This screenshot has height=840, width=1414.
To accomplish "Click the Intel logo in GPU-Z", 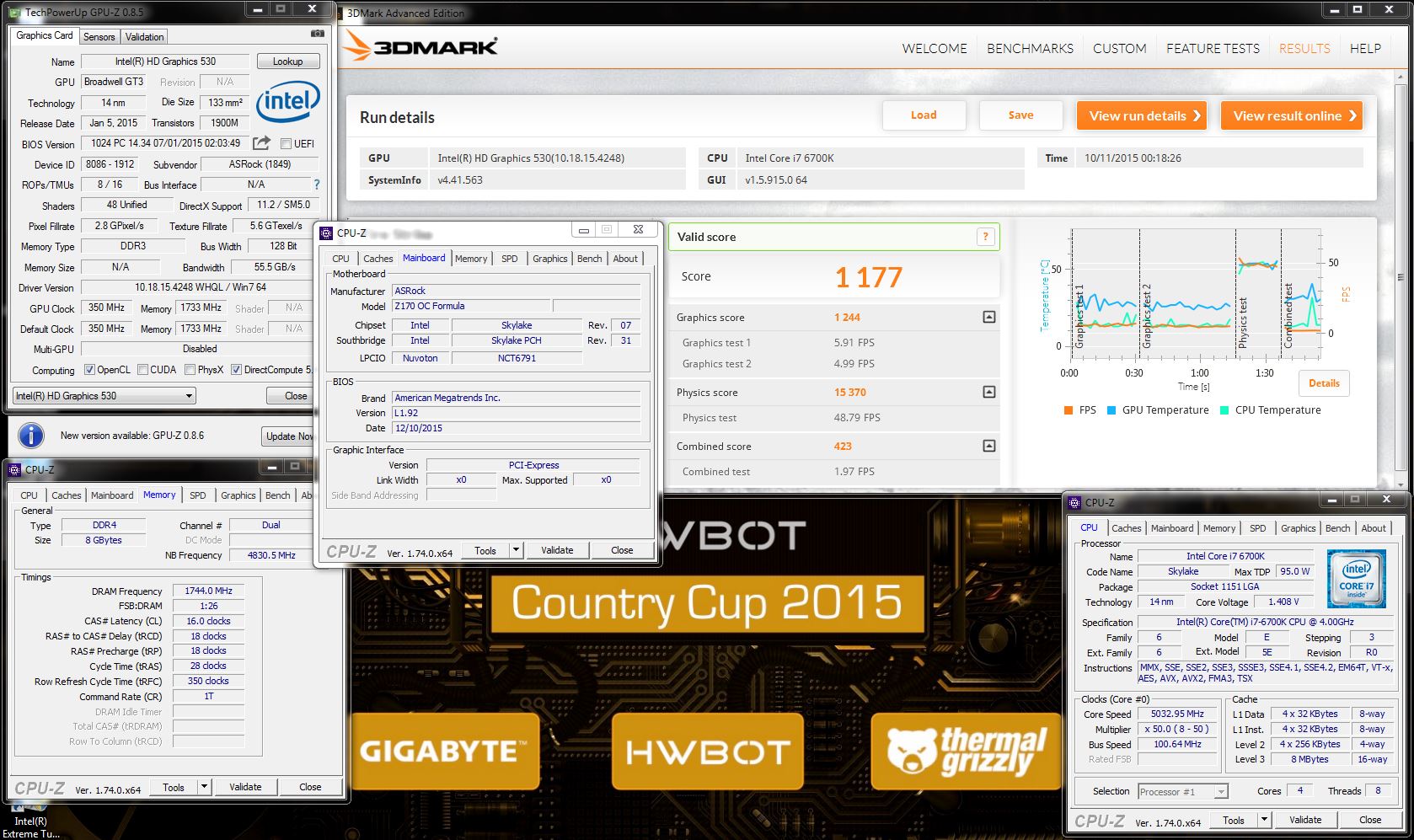I will pos(287,101).
